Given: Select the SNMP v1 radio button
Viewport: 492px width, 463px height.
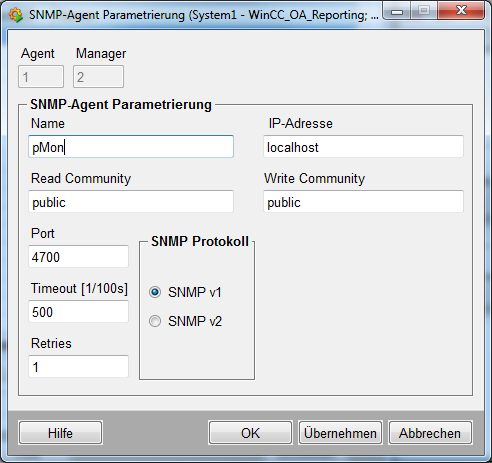Looking at the screenshot, I should 155,292.
